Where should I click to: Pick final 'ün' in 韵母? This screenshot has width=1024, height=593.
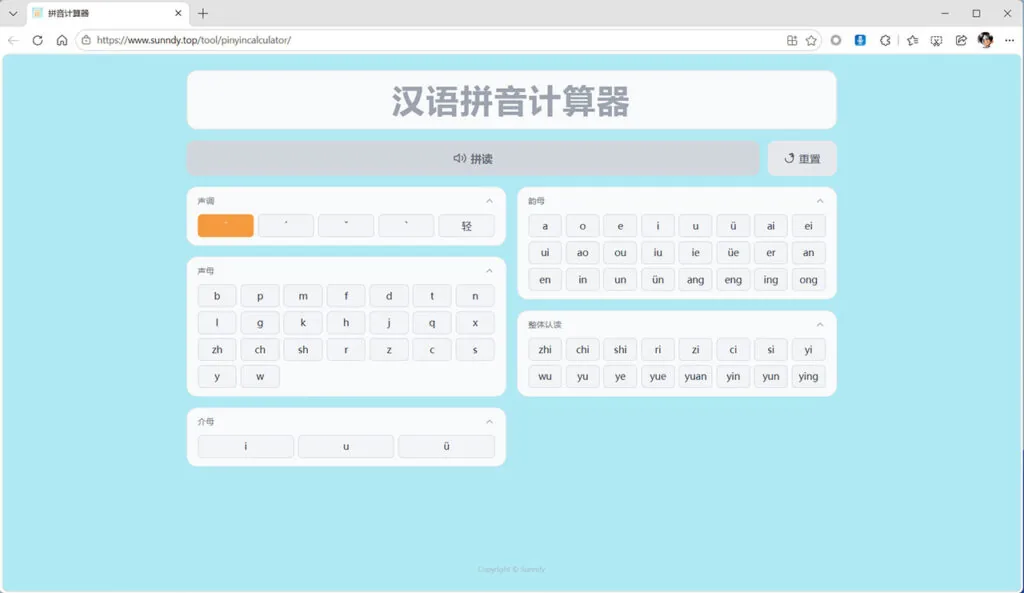coord(658,280)
